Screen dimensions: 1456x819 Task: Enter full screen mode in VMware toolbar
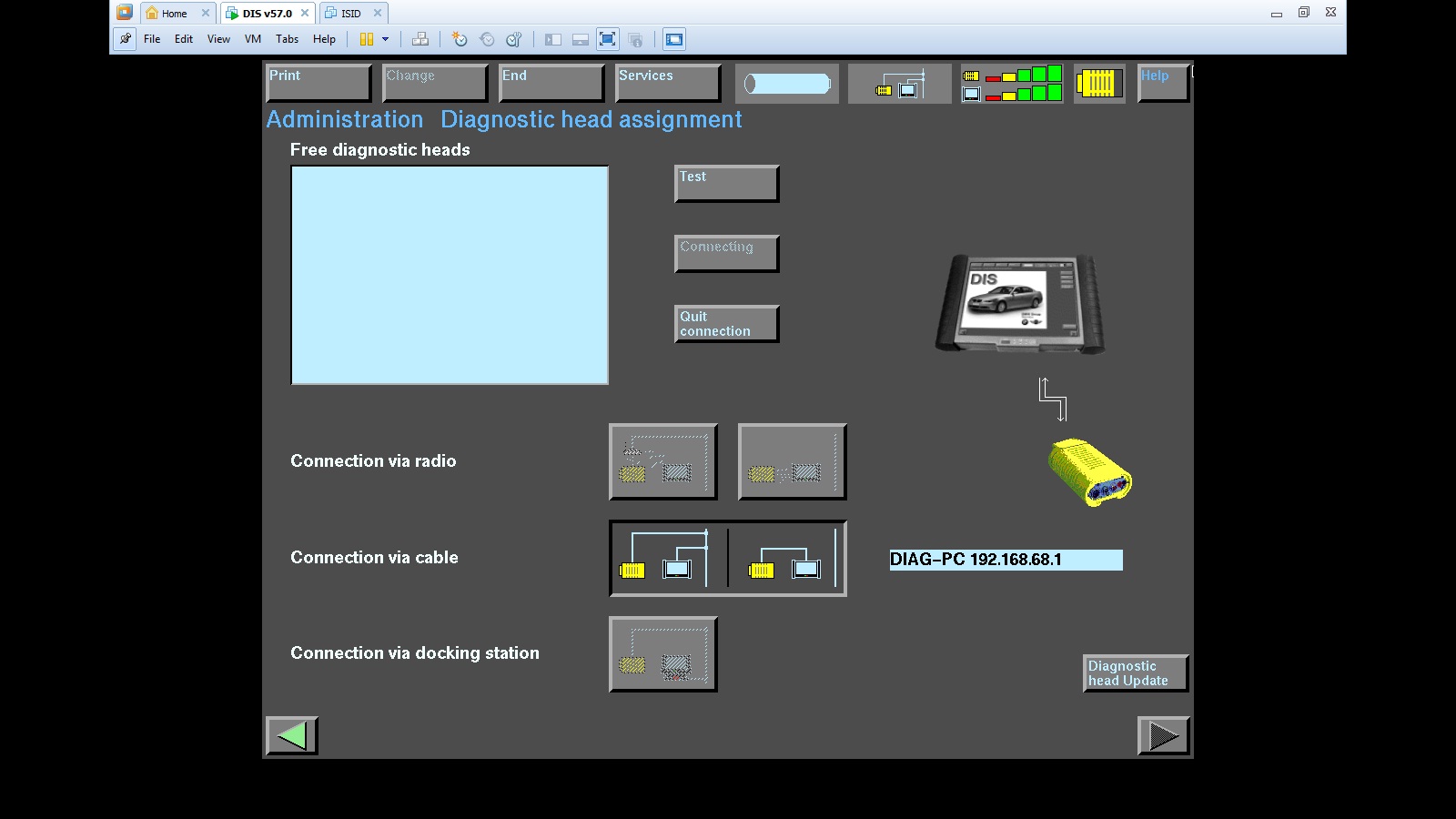607,39
